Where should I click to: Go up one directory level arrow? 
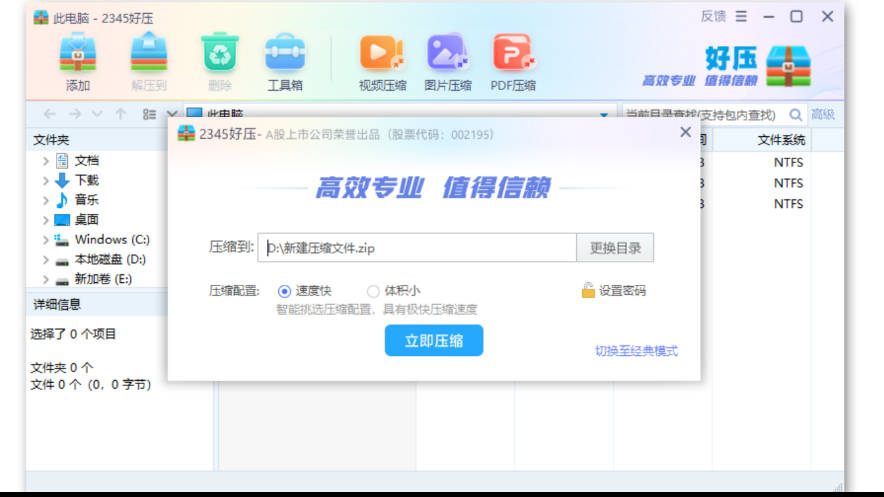click(121, 114)
